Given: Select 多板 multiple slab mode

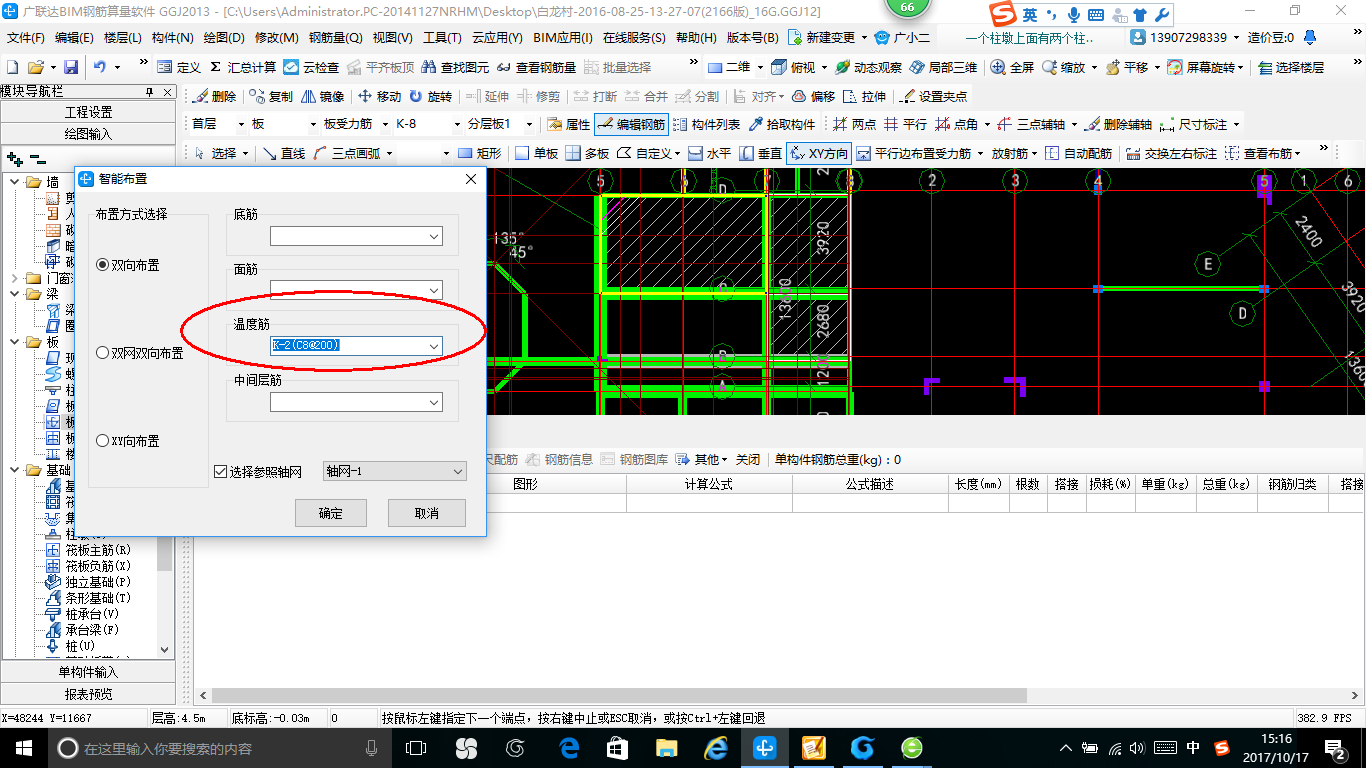Looking at the screenshot, I should [587, 153].
